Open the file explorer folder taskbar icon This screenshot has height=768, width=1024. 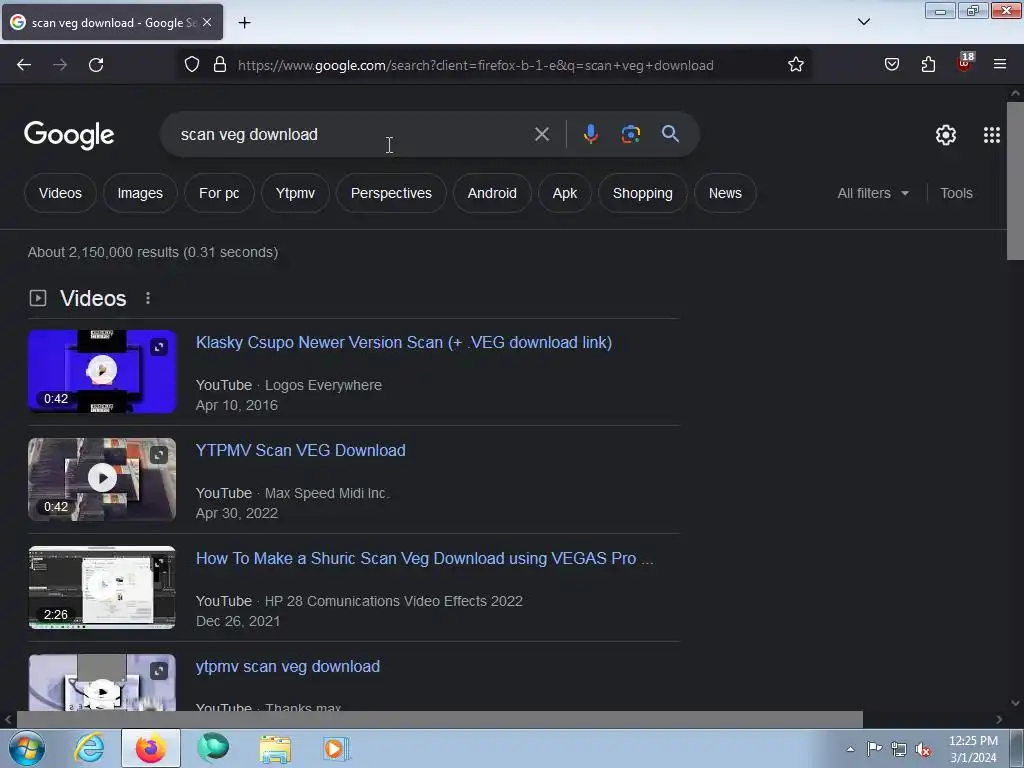[275, 749]
